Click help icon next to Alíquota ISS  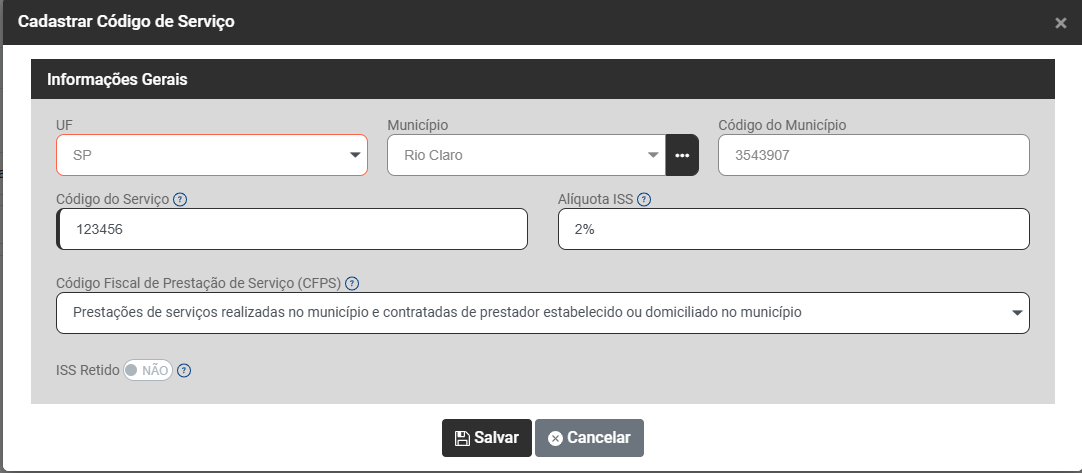(644, 199)
